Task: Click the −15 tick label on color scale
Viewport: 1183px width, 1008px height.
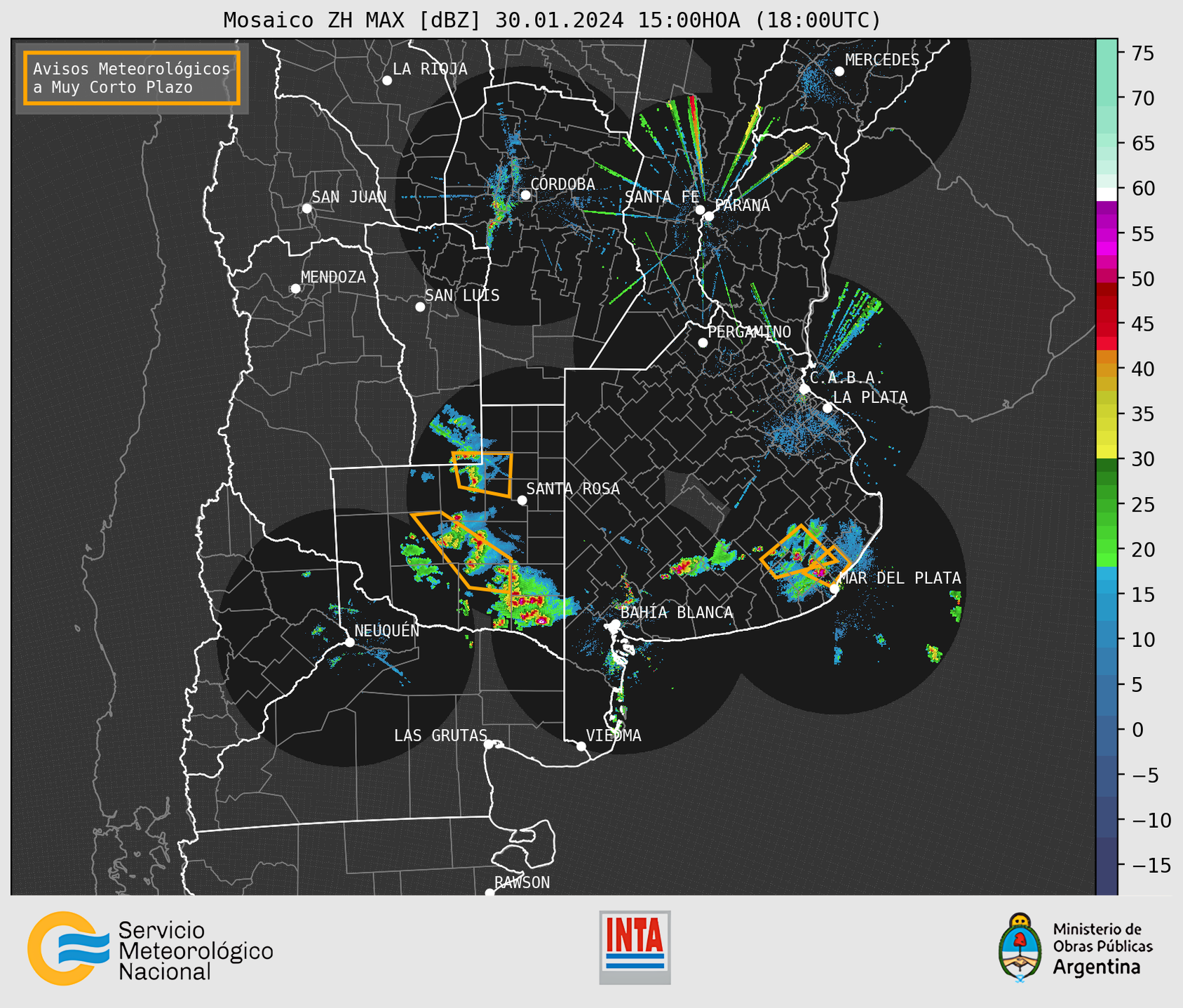Action: (x=1151, y=865)
